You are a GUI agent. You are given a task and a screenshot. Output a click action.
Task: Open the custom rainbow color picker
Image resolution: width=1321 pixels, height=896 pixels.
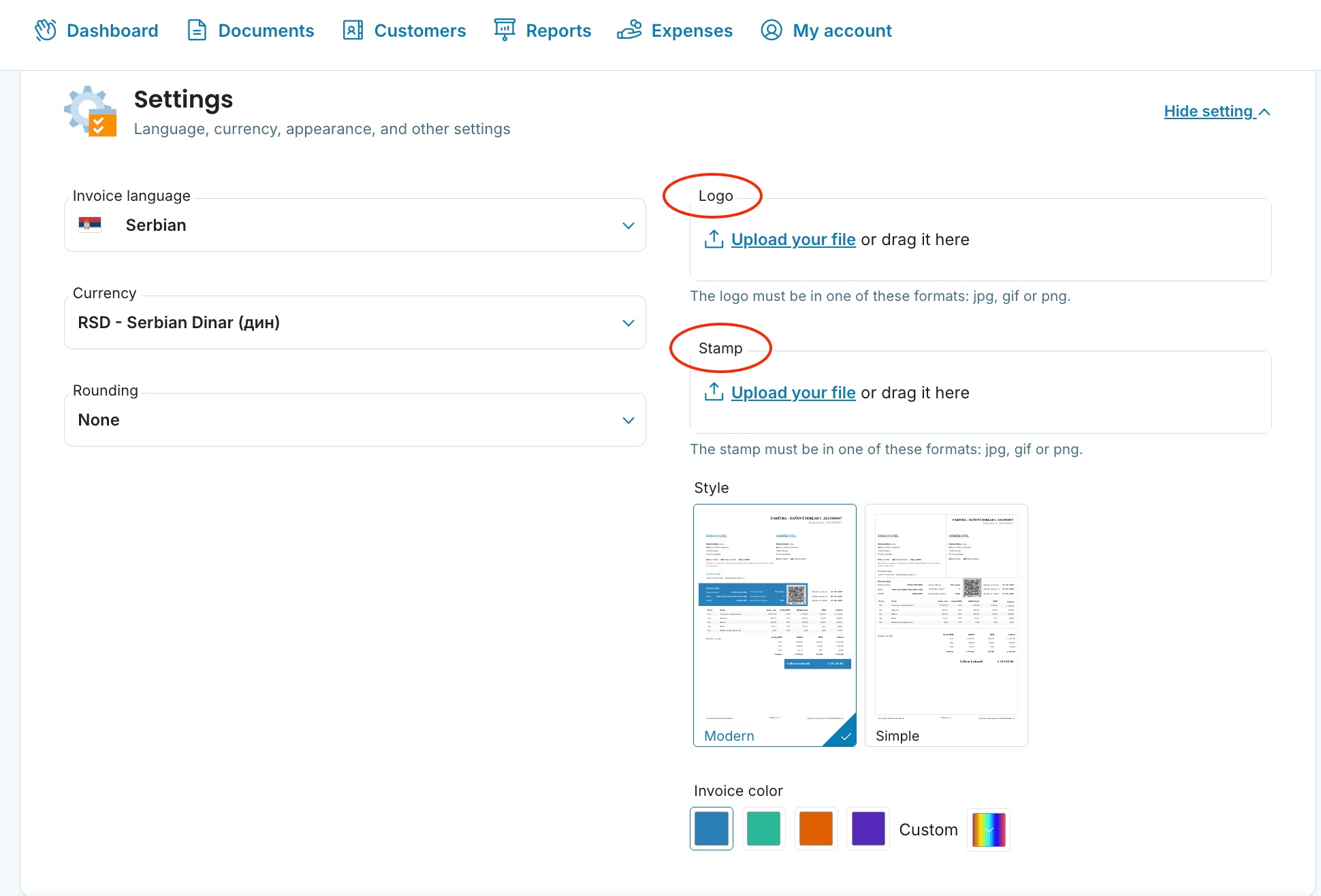point(989,829)
